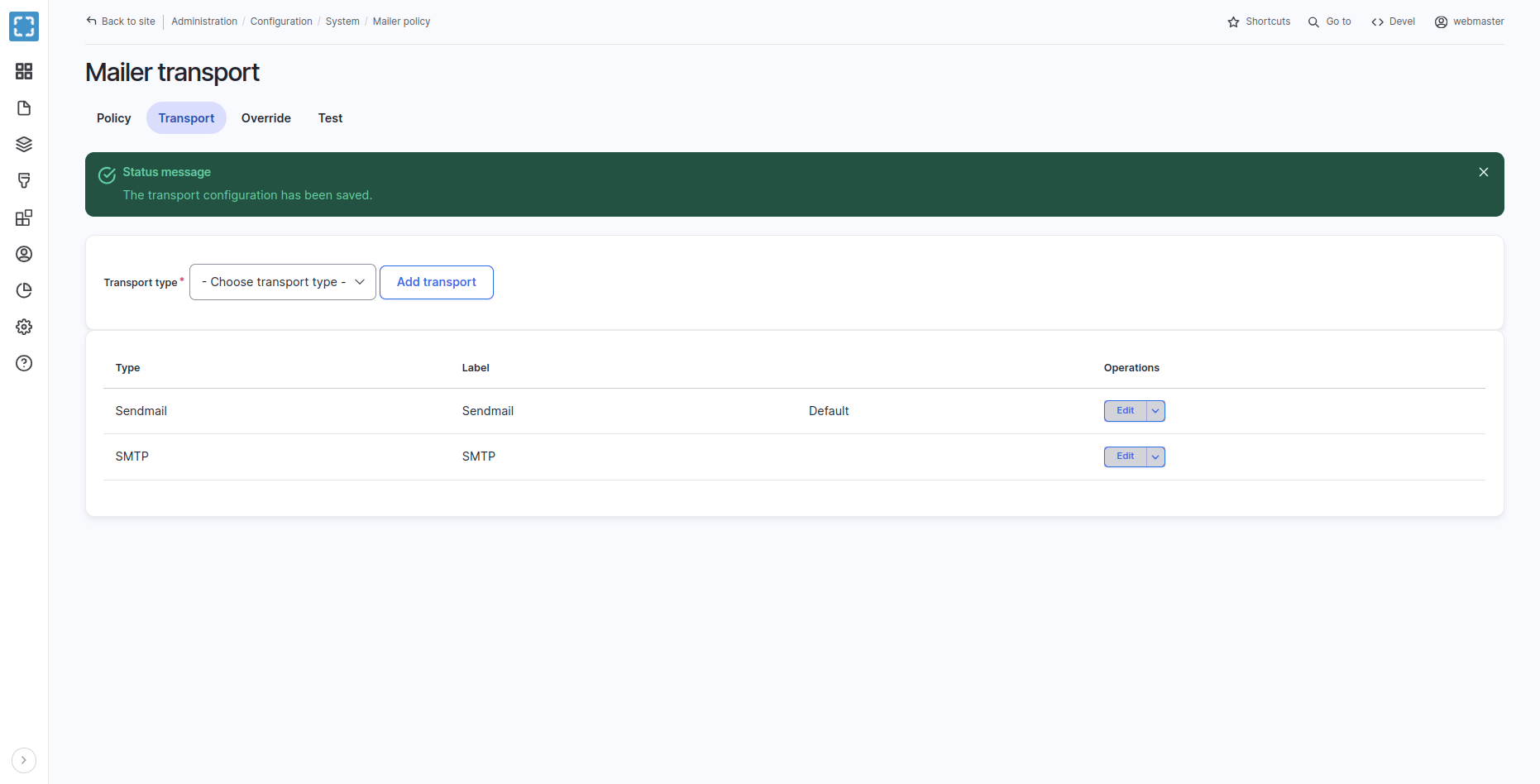Go to System breadcrumb link
Viewport: 1540px width, 784px height.
[342, 22]
